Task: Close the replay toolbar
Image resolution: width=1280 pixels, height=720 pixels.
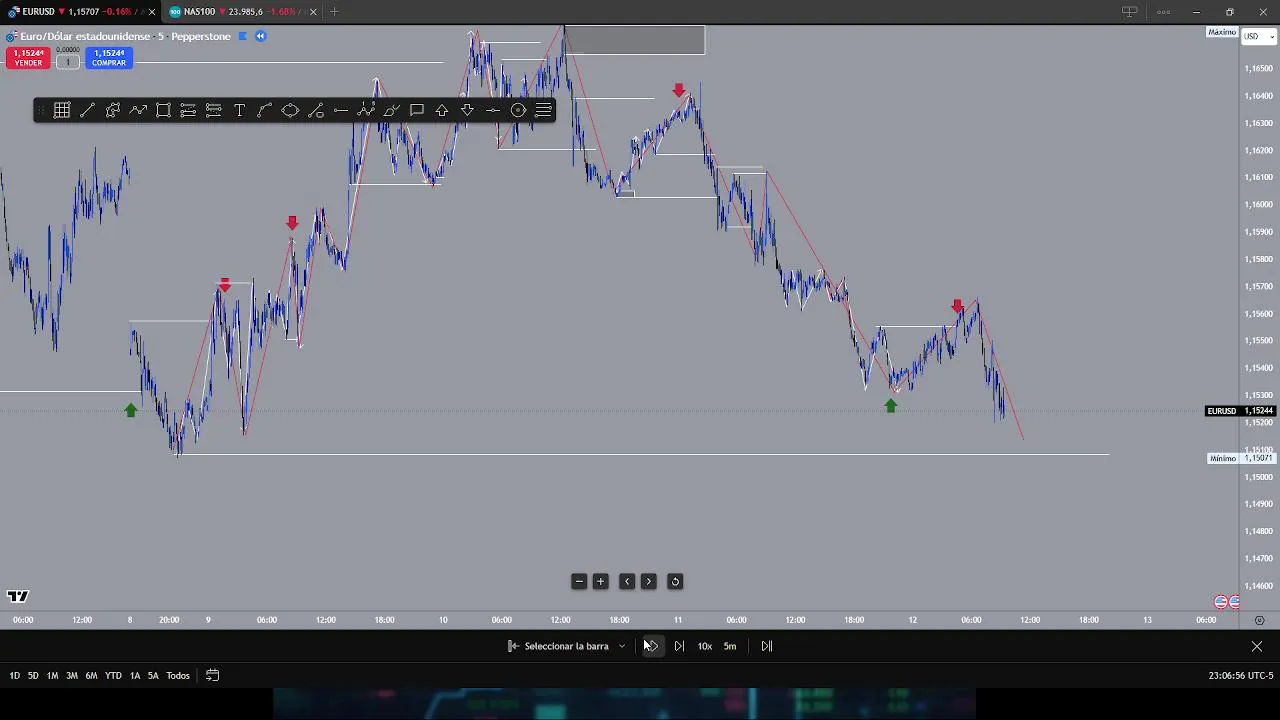Action: (1257, 646)
